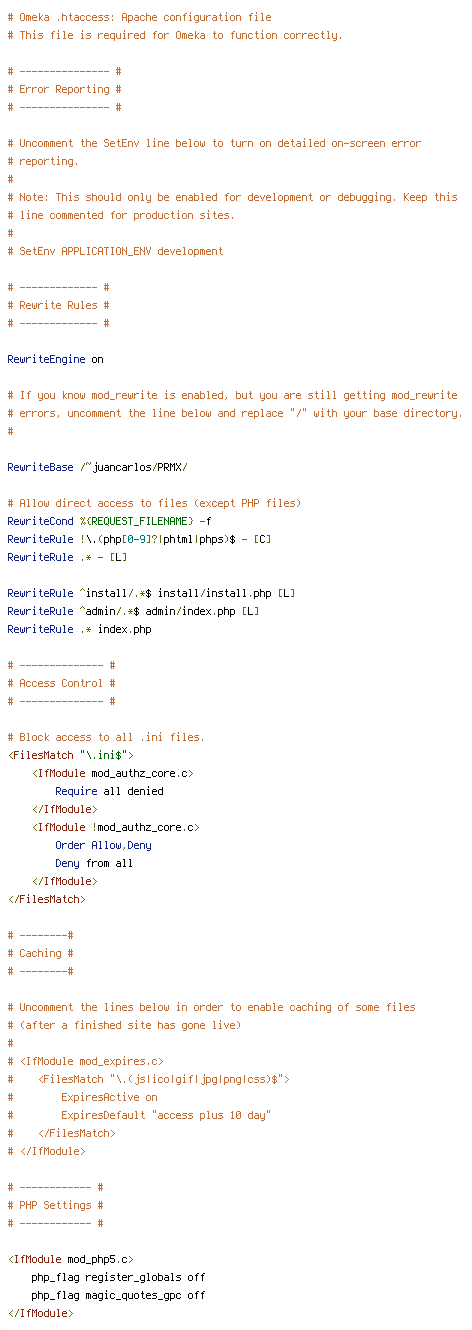Click the closing /FilesMatch tag
Image resolution: width=472 pixels, height=1330 pixels.
point(46,899)
